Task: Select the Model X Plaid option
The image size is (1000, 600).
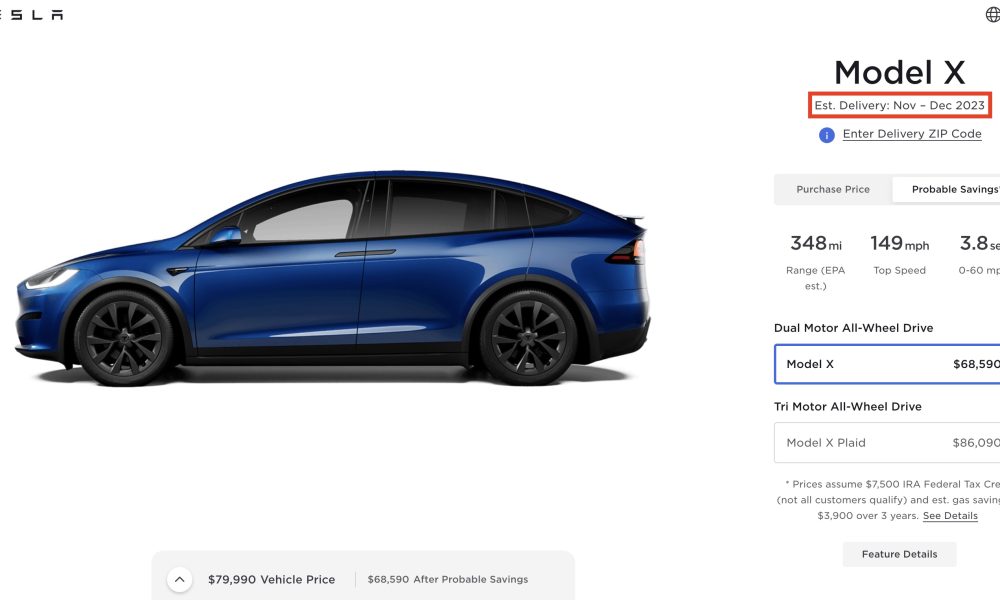Action: click(887, 443)
